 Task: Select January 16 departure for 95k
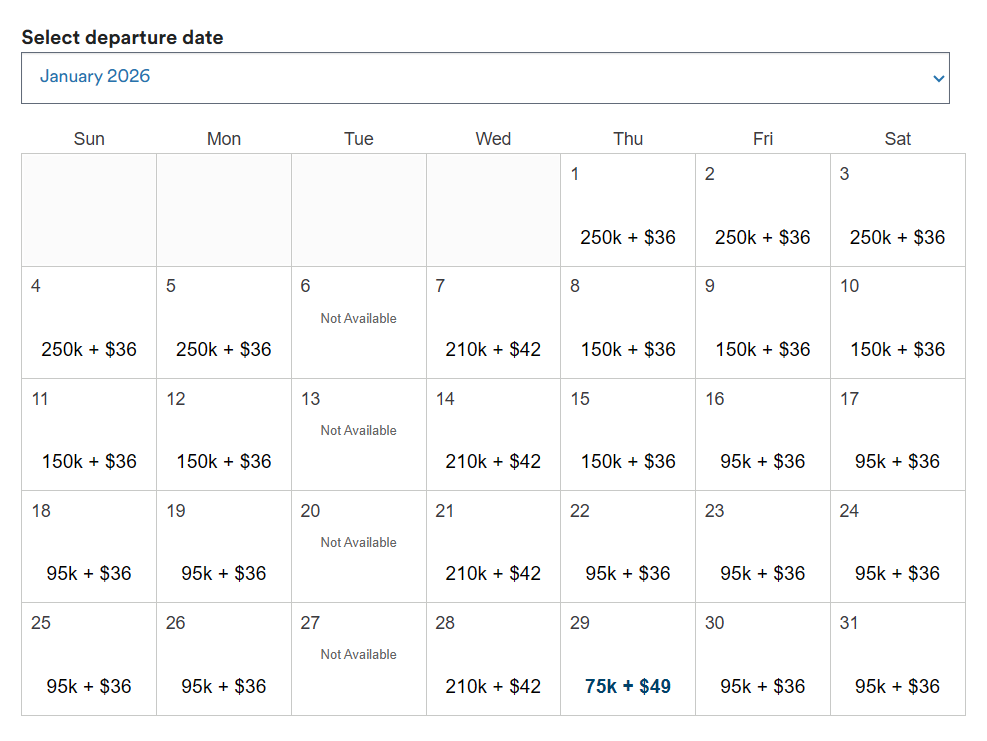coord(763,435)
